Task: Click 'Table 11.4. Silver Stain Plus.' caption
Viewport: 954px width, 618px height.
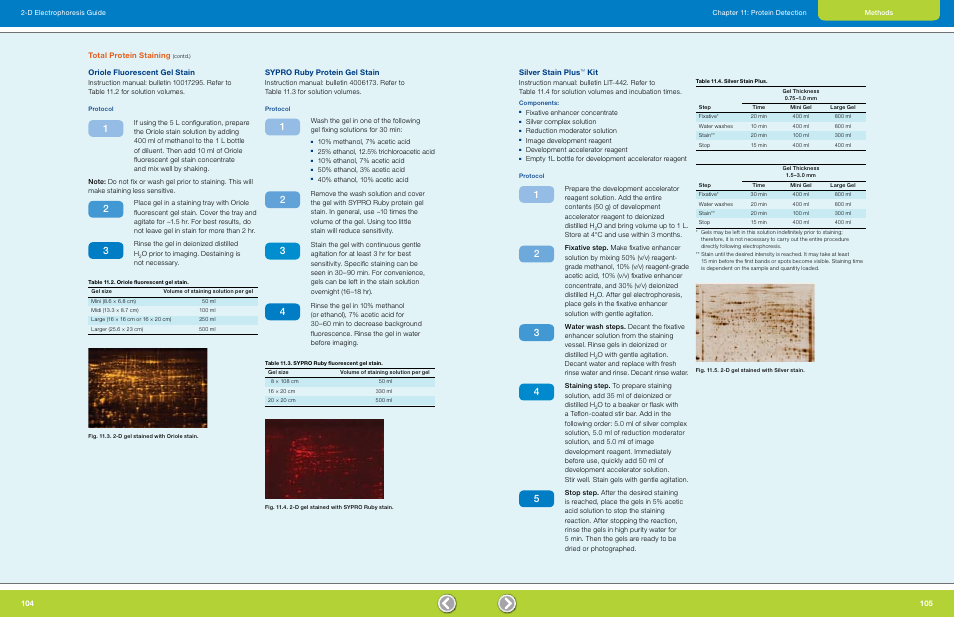Action: pos(731,81)
